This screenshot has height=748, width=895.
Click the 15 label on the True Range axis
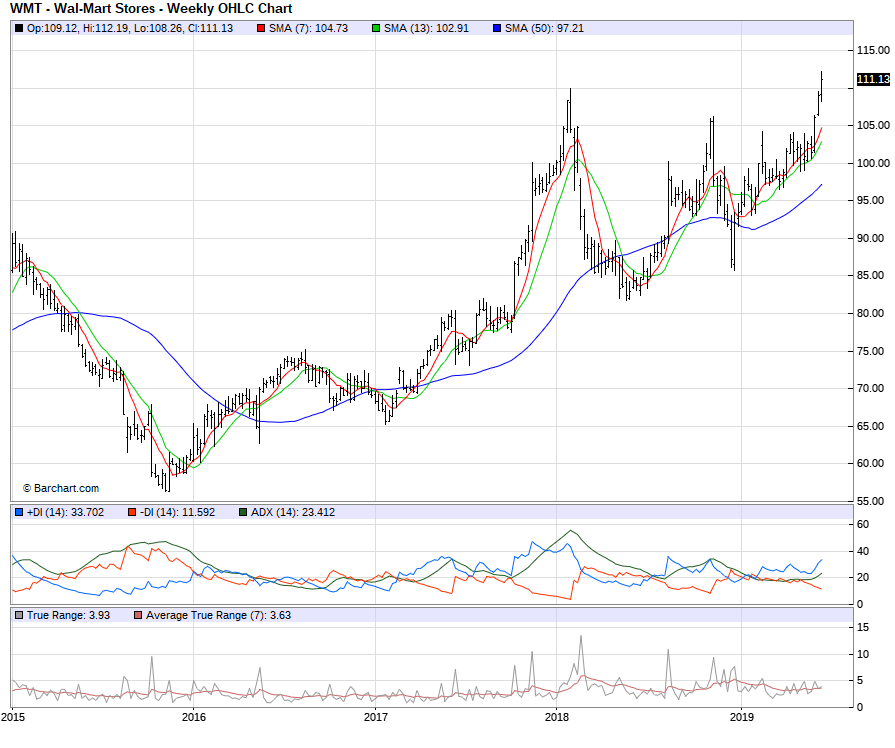point(863,628)
